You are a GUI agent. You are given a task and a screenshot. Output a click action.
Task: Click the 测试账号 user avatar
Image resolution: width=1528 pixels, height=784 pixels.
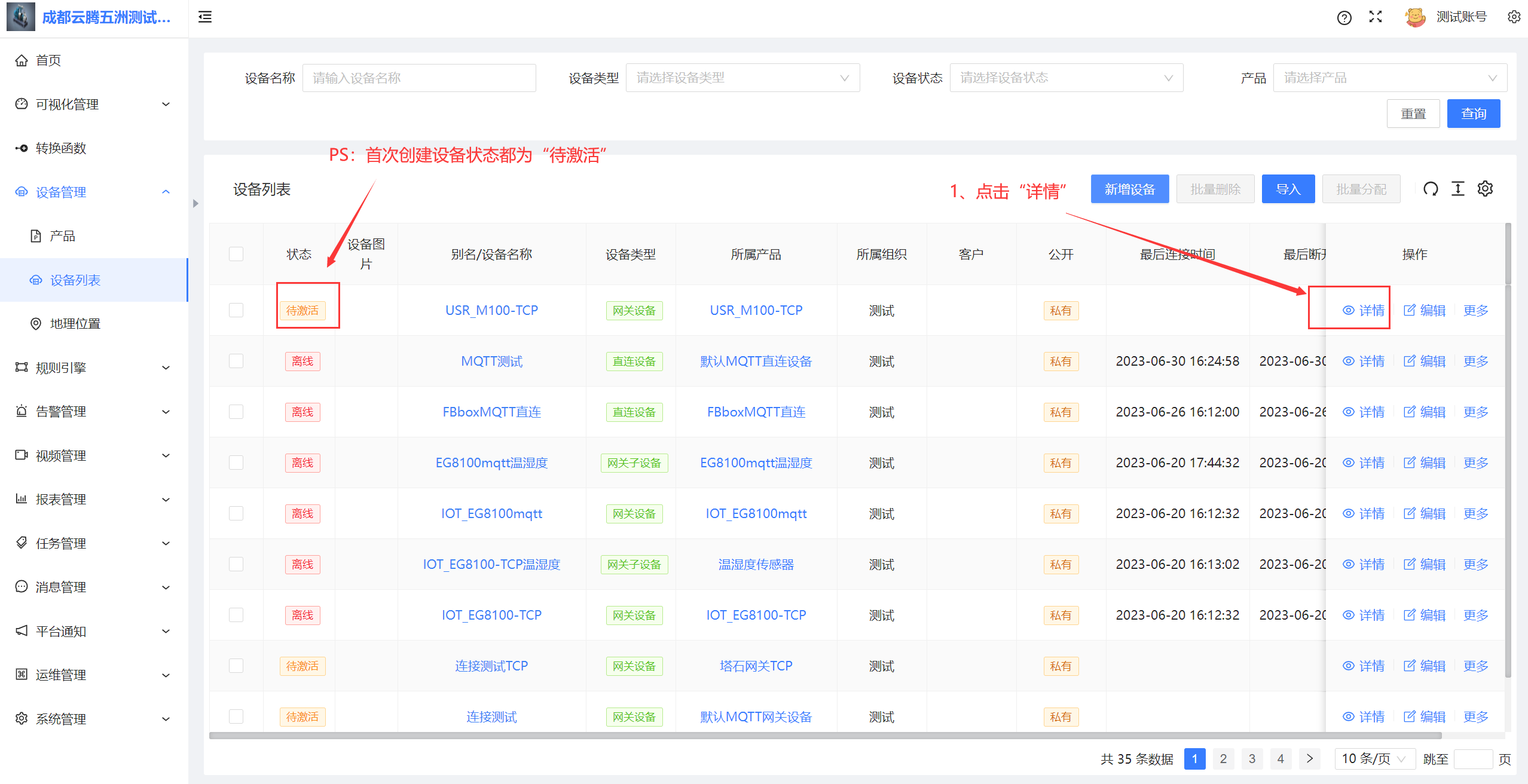tap(1415, 17)
